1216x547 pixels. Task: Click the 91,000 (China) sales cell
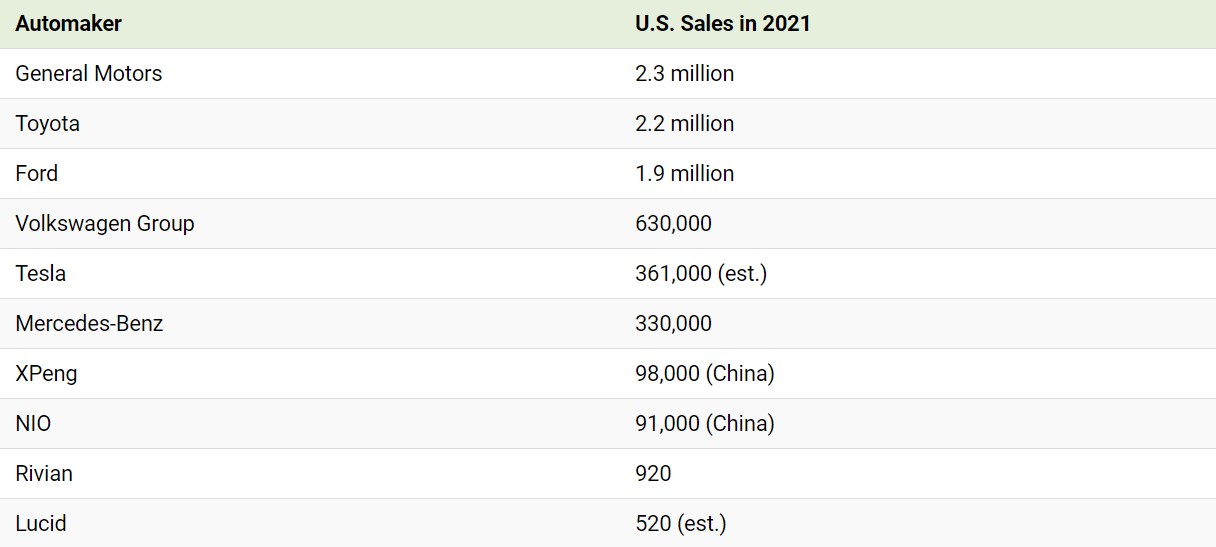[x=704, y=423]
